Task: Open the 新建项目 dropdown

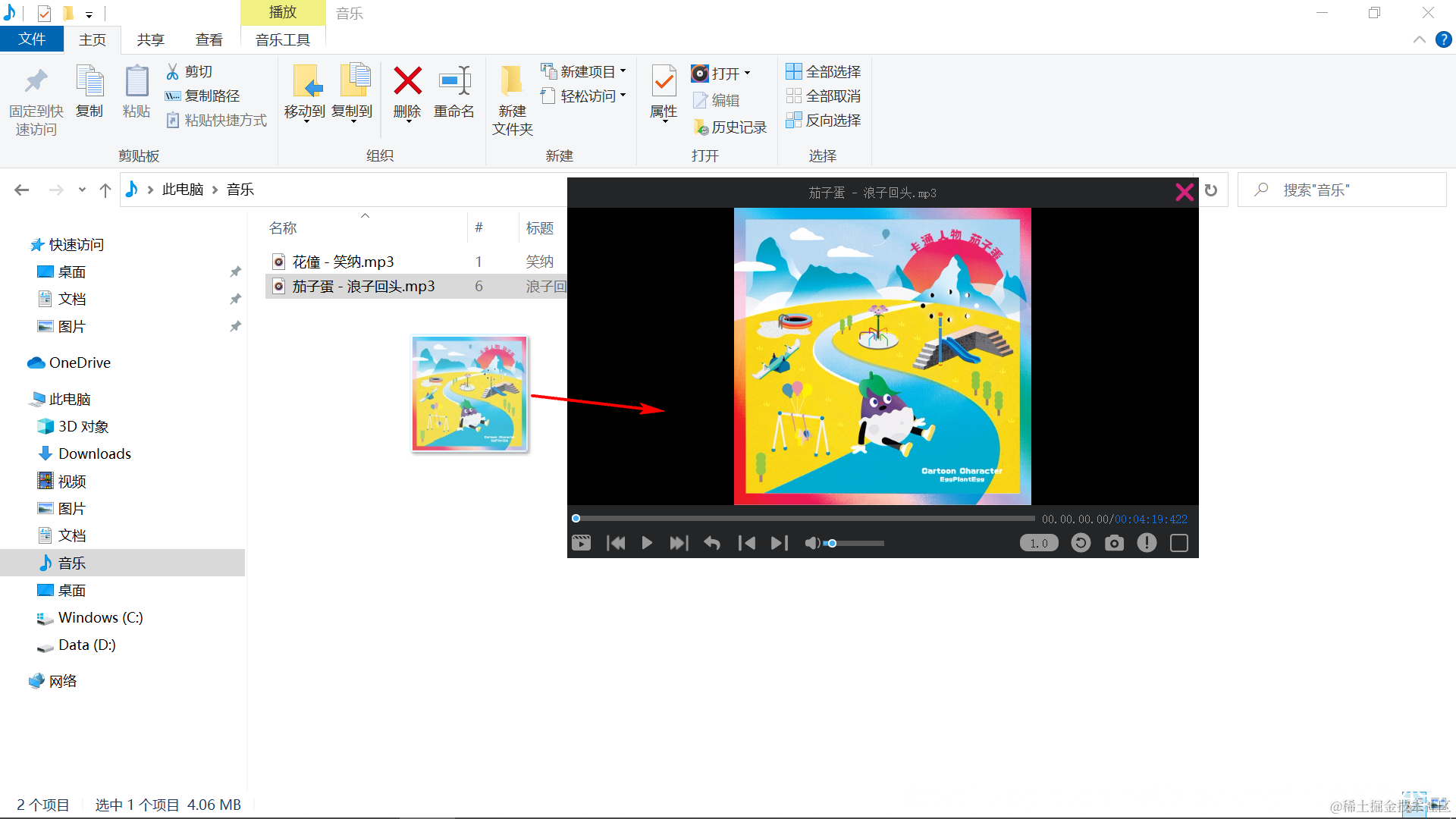Action: [x=584, y=71]
